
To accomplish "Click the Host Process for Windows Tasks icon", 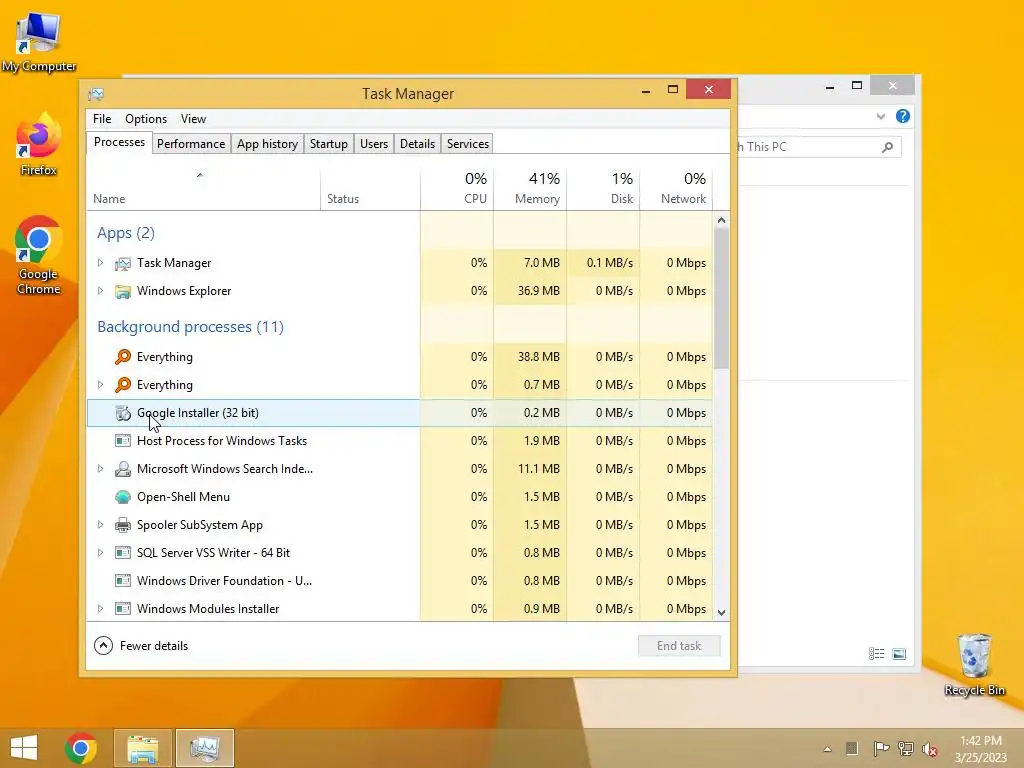I will 123,441.
